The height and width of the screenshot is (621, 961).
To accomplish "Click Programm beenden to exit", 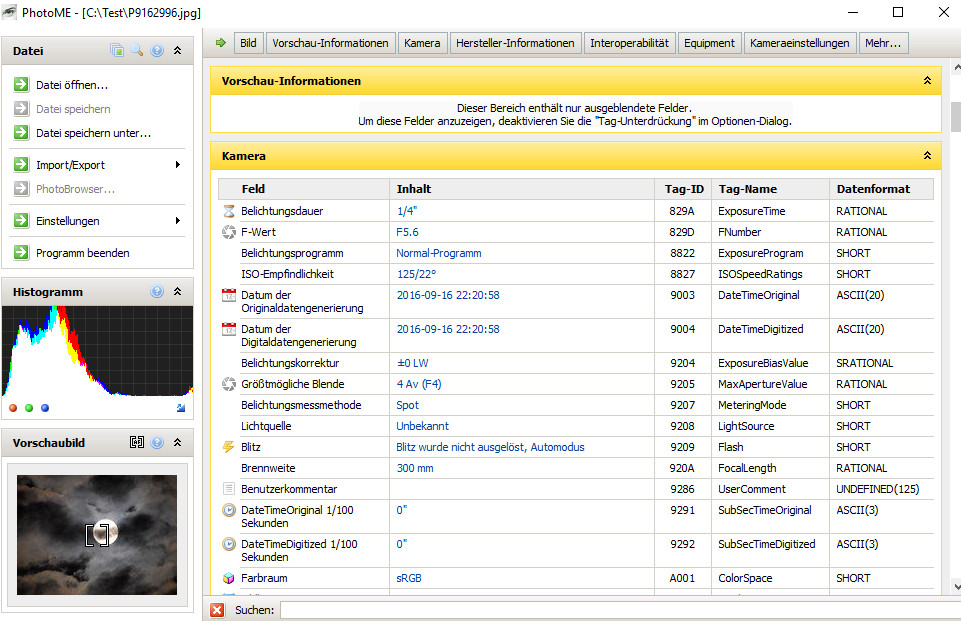I will 82,253.
